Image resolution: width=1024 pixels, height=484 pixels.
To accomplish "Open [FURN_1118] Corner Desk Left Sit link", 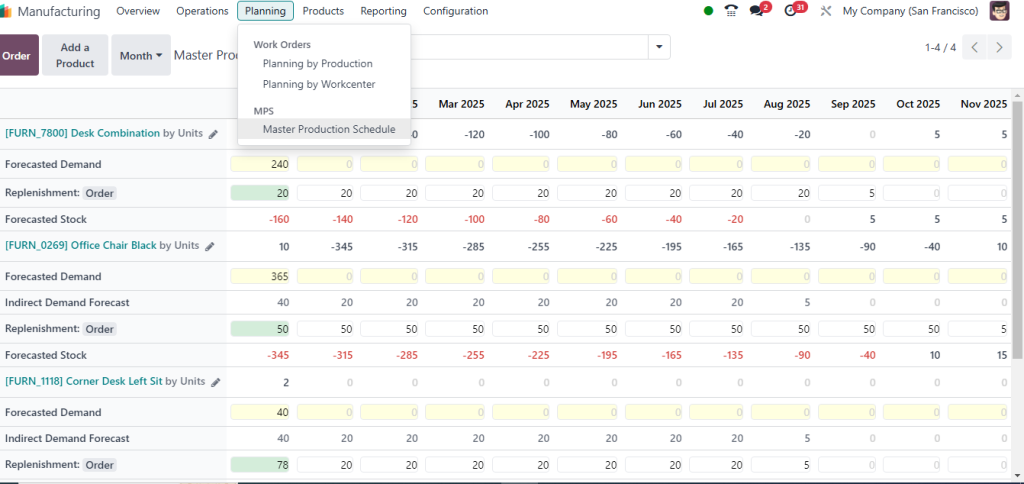I will pyautogui.click(x=84, y=381).
